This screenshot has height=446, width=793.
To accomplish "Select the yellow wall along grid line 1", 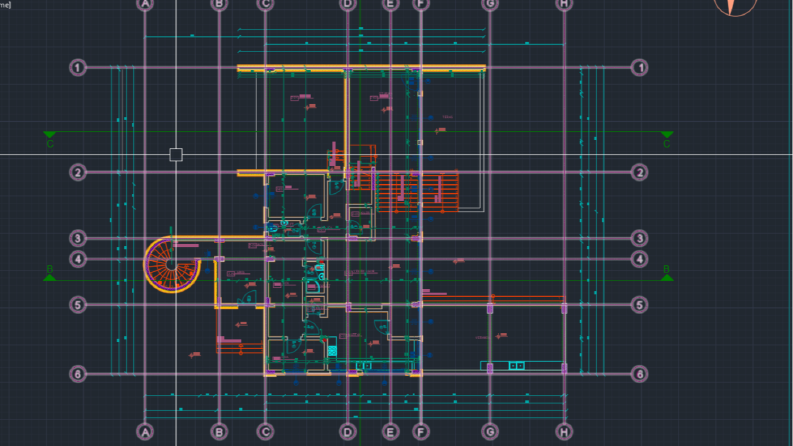I will (x=362, y=68).
